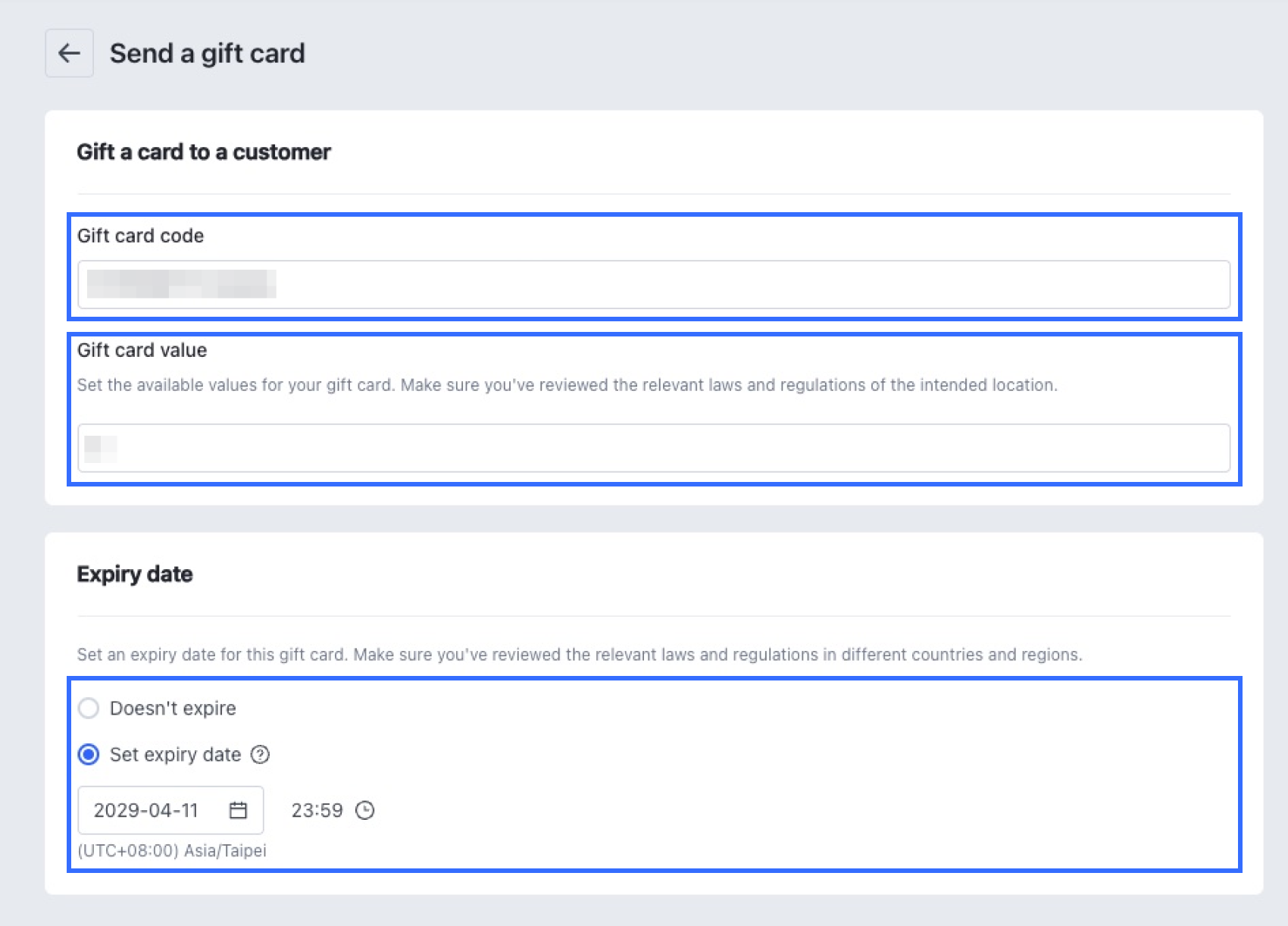
Task: Click the gift card value description text
Action: tap(567, 385)
